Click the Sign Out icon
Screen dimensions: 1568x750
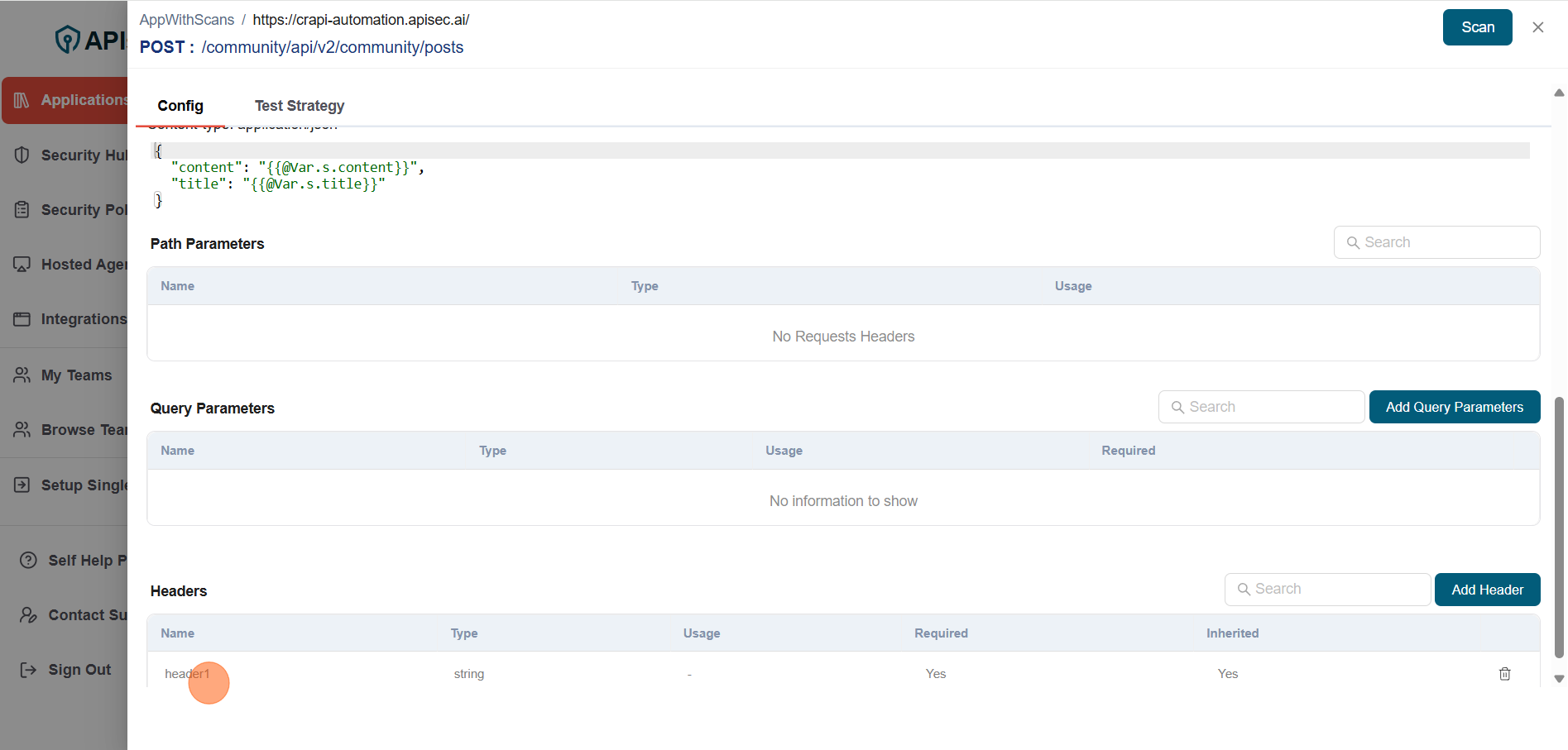28,670
